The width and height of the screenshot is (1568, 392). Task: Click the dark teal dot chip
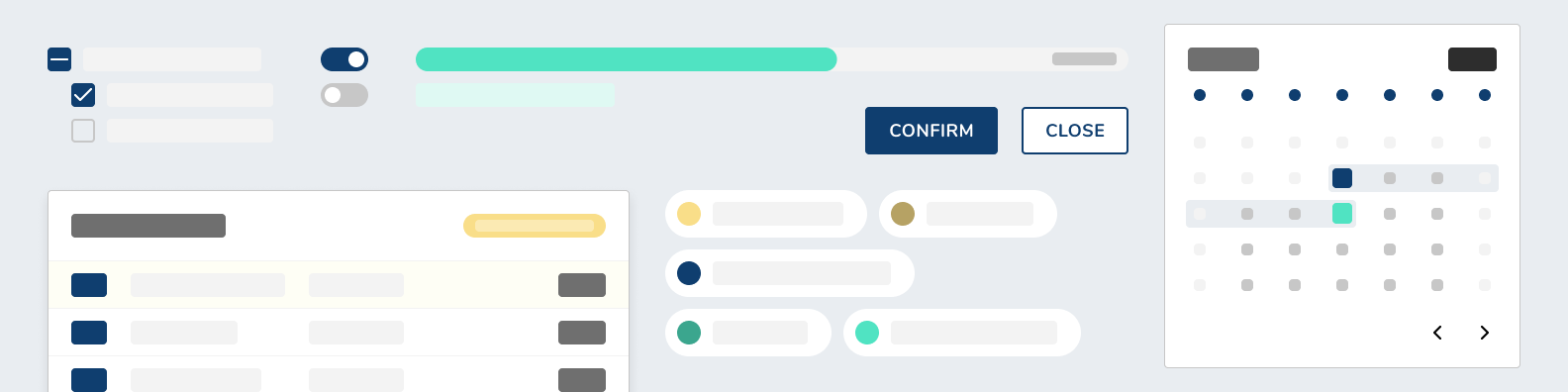tap(748, 333)
